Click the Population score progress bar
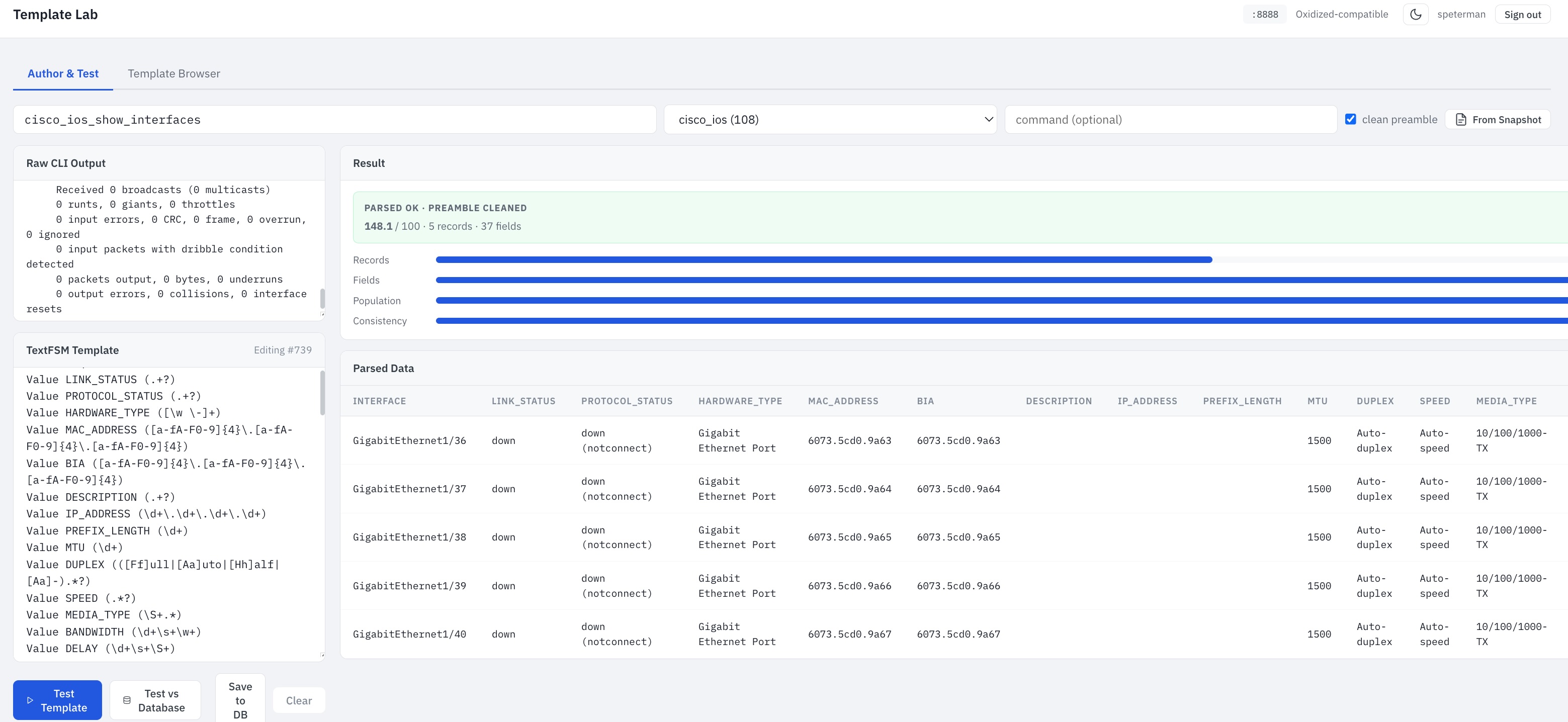Image resolution: width=1568 pixels, height=722 pixels. 1002,301
